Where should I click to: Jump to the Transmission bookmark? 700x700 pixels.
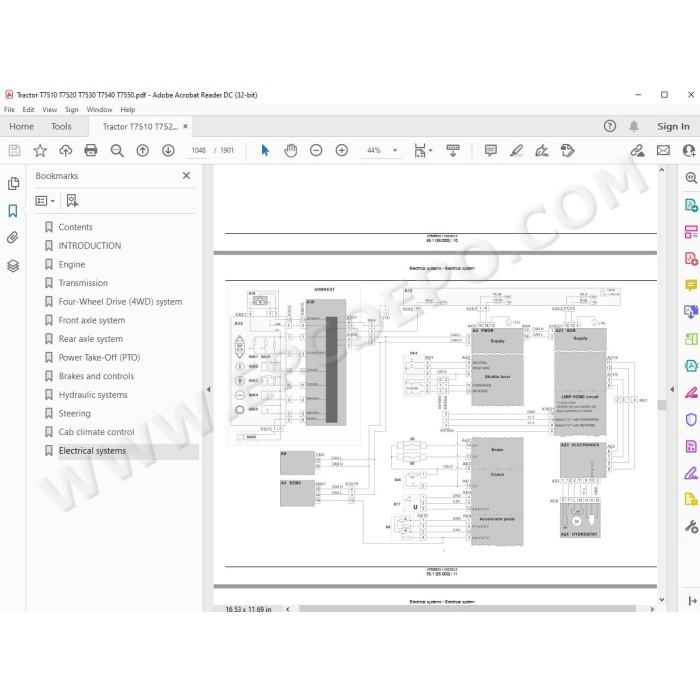(83, 283)
